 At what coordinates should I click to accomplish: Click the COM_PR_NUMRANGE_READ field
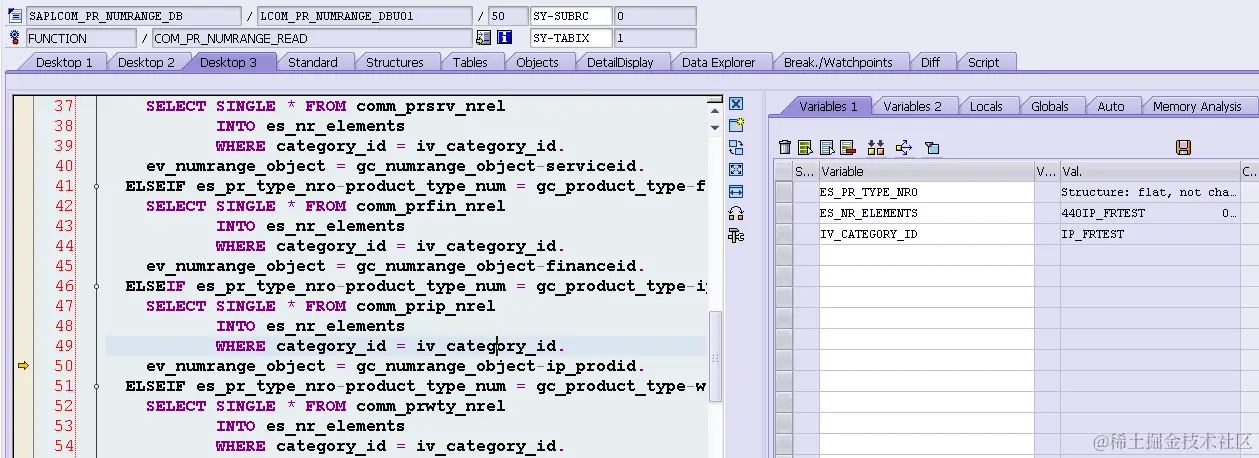tap(312, 38)
